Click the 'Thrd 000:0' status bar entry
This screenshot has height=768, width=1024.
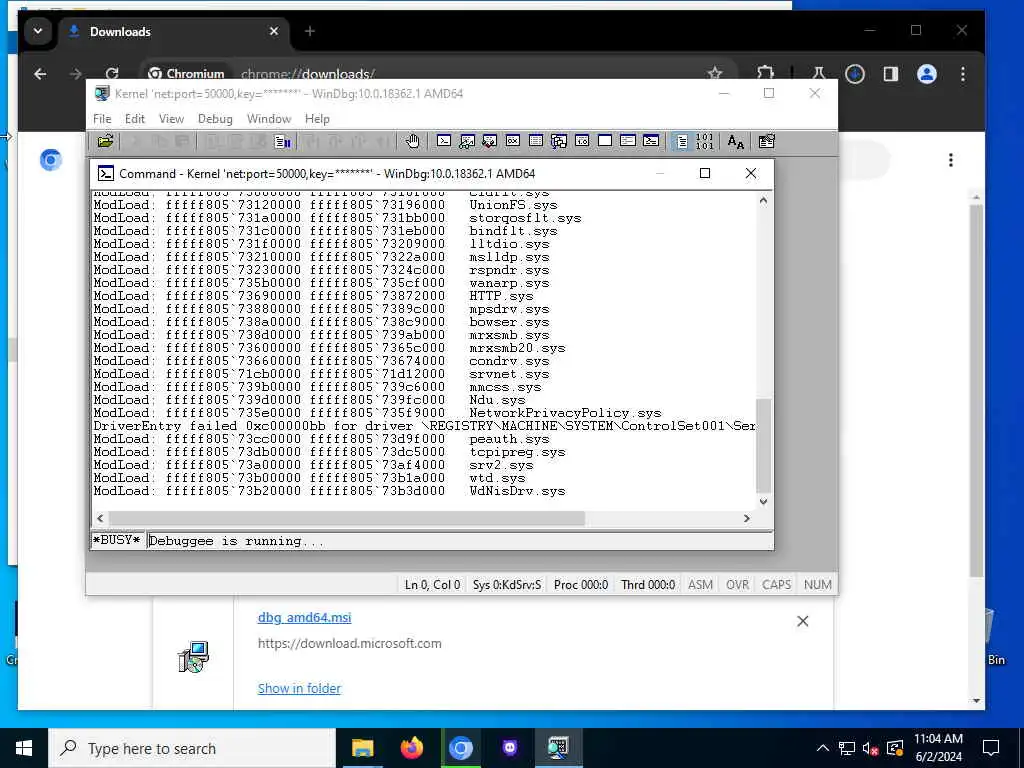click(648, 584)
